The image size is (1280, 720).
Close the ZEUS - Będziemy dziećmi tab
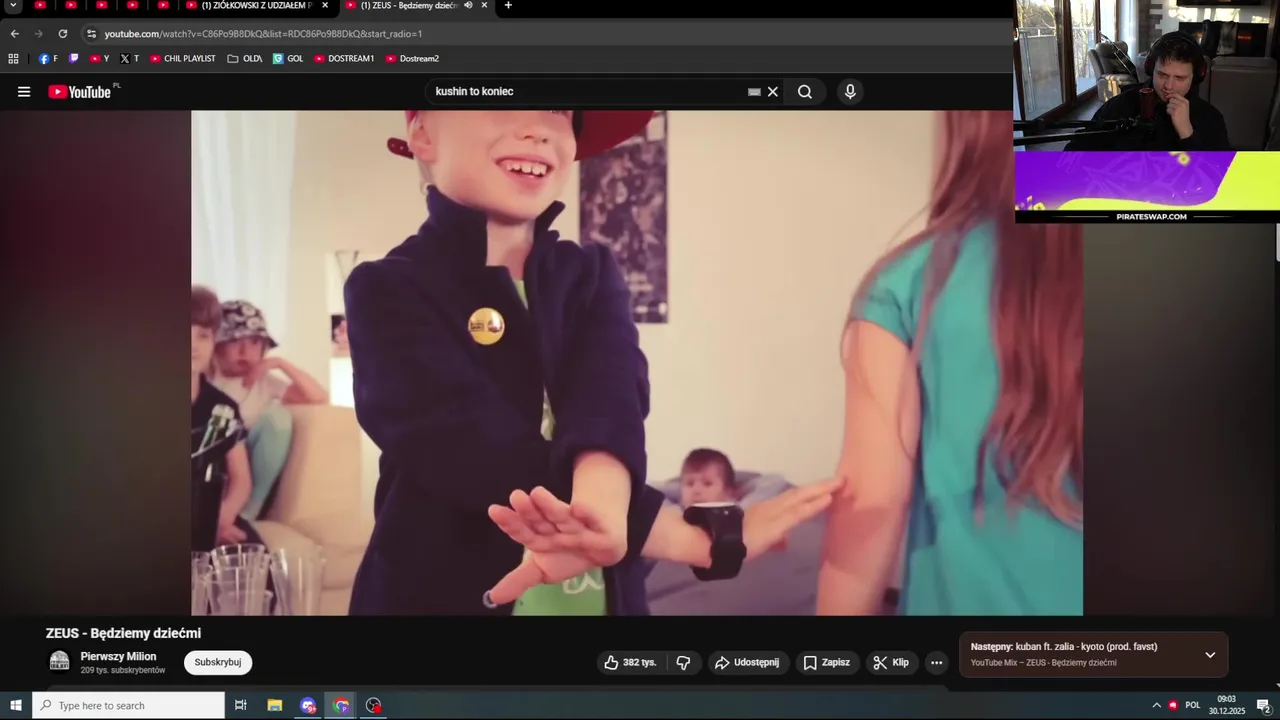point(485,5)
